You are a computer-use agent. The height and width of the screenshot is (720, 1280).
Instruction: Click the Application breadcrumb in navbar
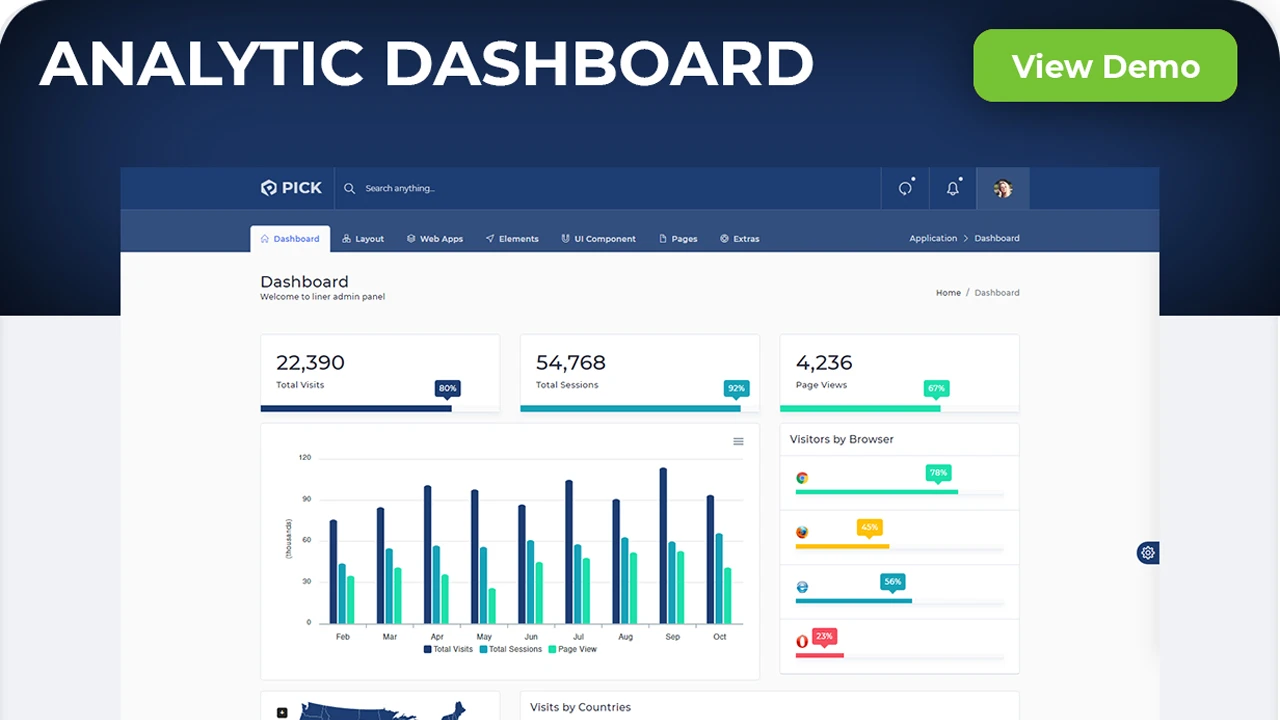click(x=933, y=238)
